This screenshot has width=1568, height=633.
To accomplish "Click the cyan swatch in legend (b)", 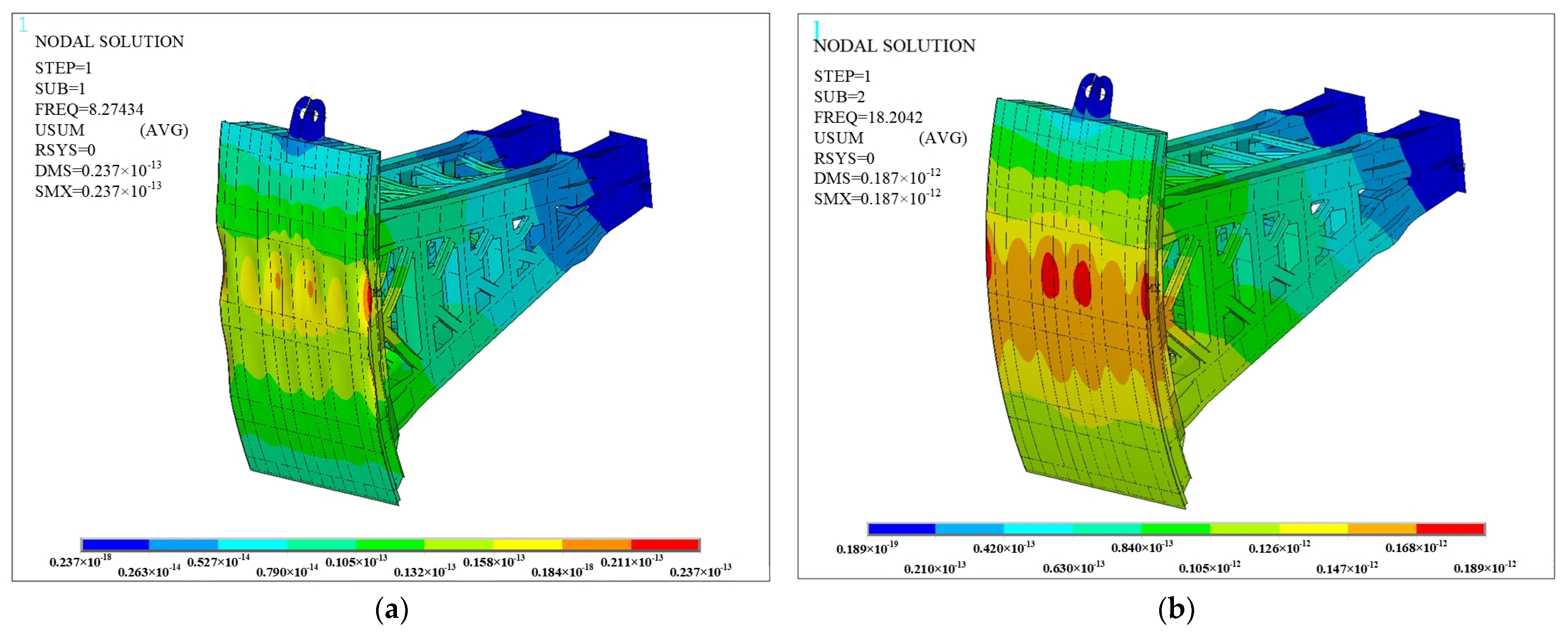I will 1038,528.
